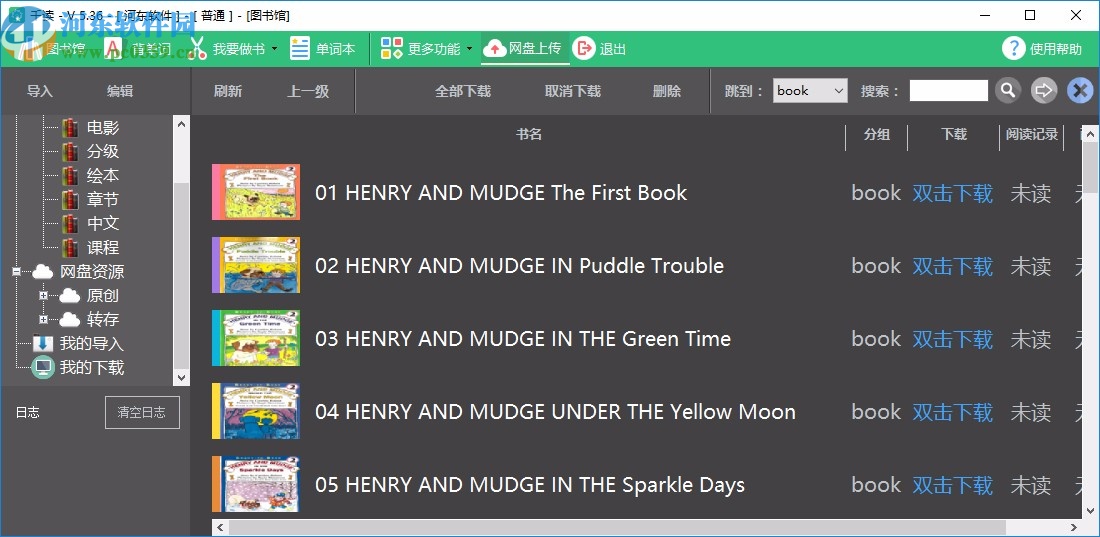Click 双击下载 for Sparkle Days
1100x537 pixels.
[953, 485]
